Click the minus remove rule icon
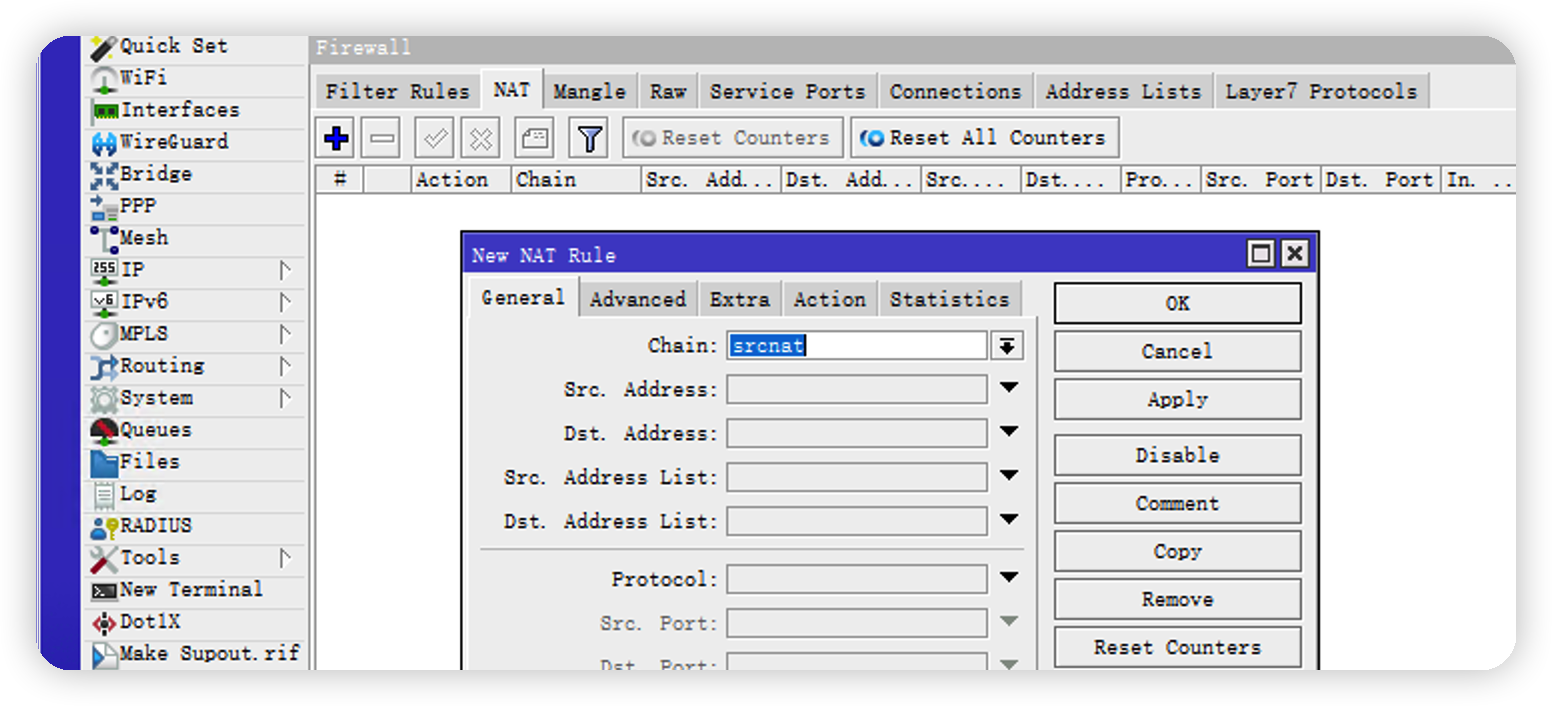1552x706 pixels. coord(382,138)
